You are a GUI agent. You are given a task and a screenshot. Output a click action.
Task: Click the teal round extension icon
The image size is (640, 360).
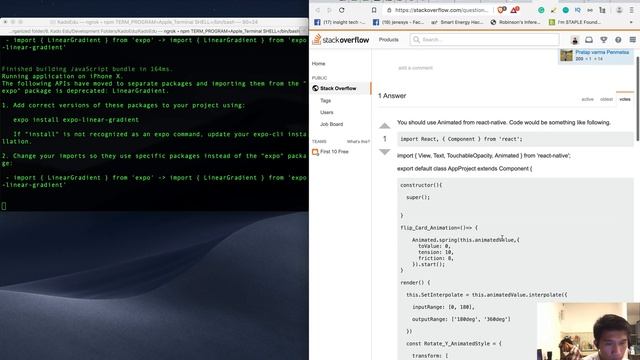566,10
